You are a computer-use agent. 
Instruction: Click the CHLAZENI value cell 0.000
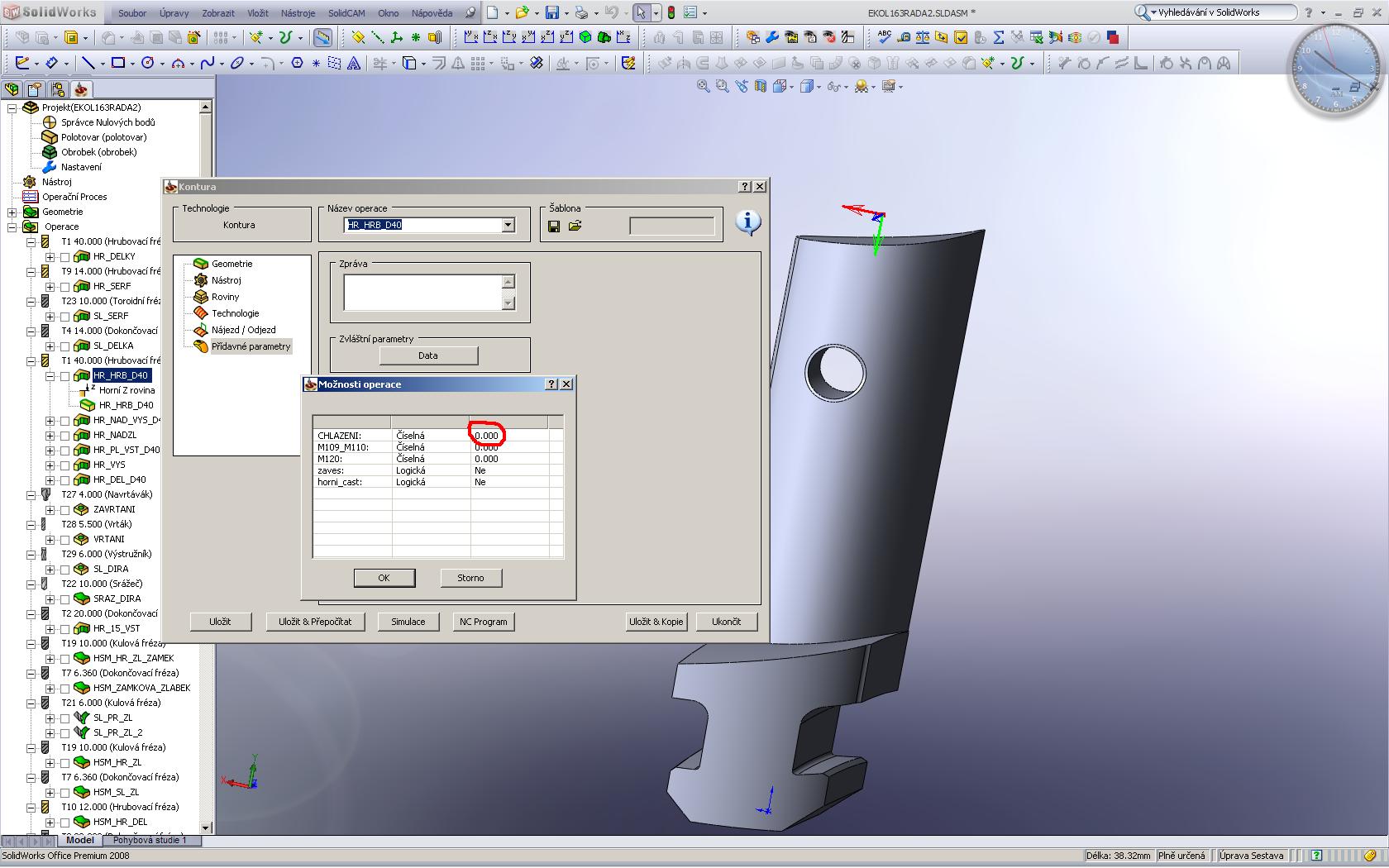pos(487,436)
